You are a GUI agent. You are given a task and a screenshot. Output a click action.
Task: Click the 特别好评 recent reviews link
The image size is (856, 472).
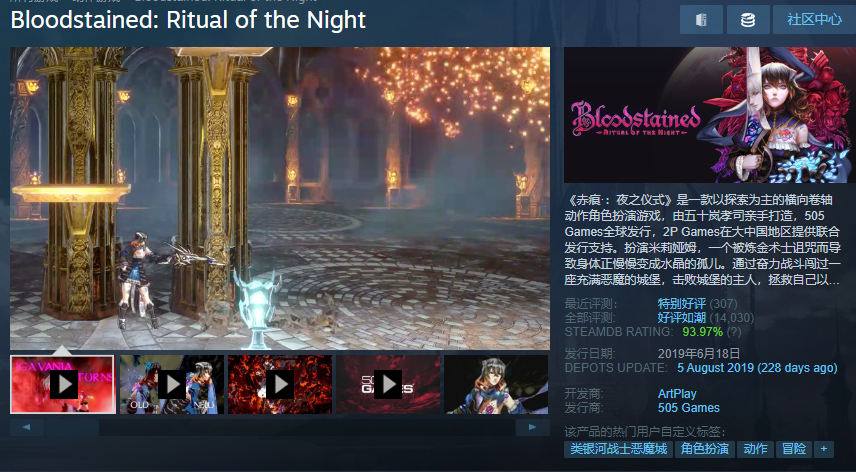pyautogui.click(x=681, y=303)
